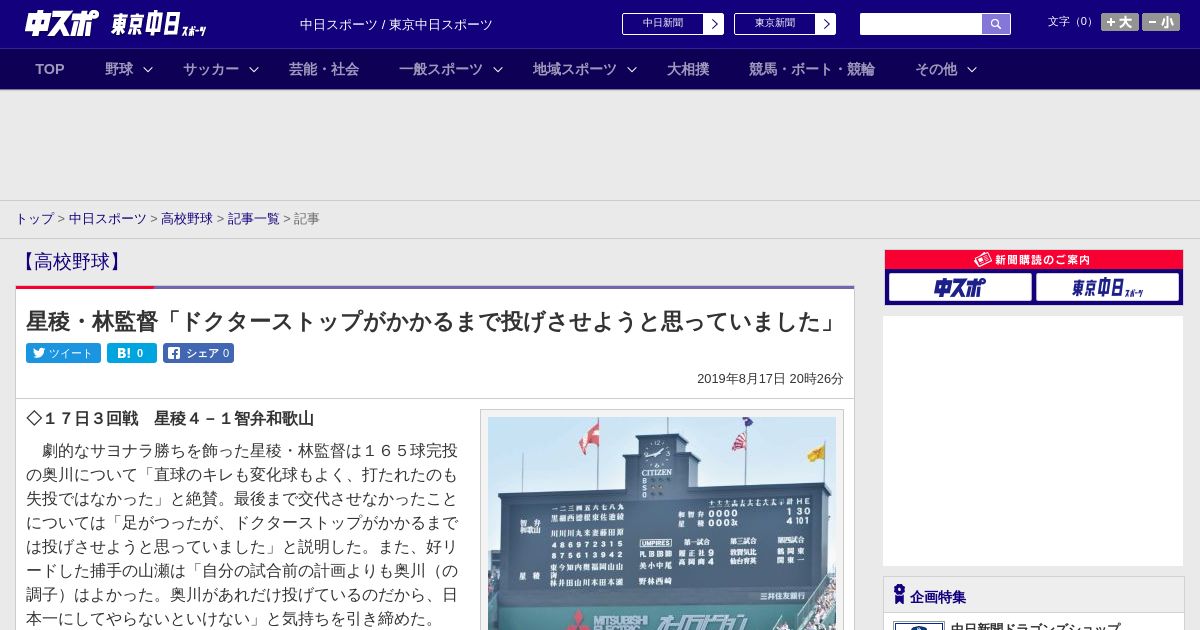
Task: Click トップ breadcrumb link
Action: pos(34,219)
